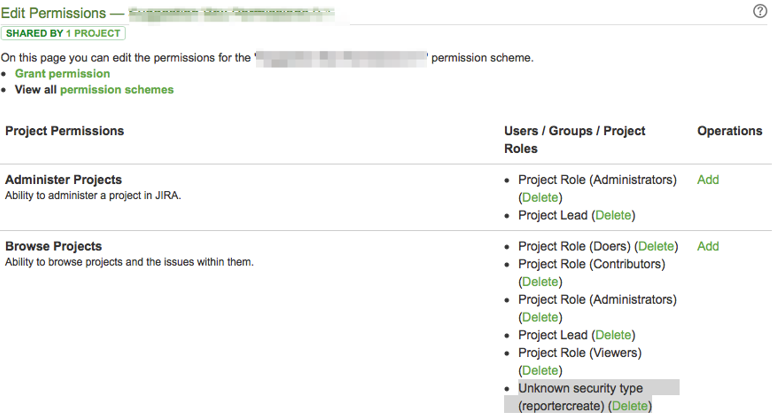This screenshot has width=783, height=417.
Task: Delete the Viewers project role
Action: tap(540, 370)
